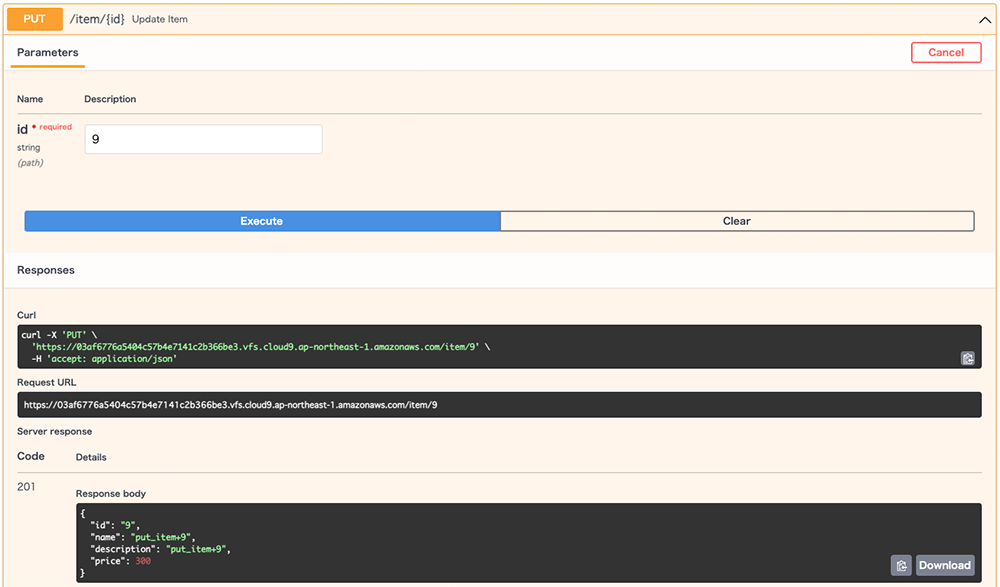The image size is (1000, 587).
Task: Execute the PUT request
Action: pyautogui.click(x=260, y=220)
